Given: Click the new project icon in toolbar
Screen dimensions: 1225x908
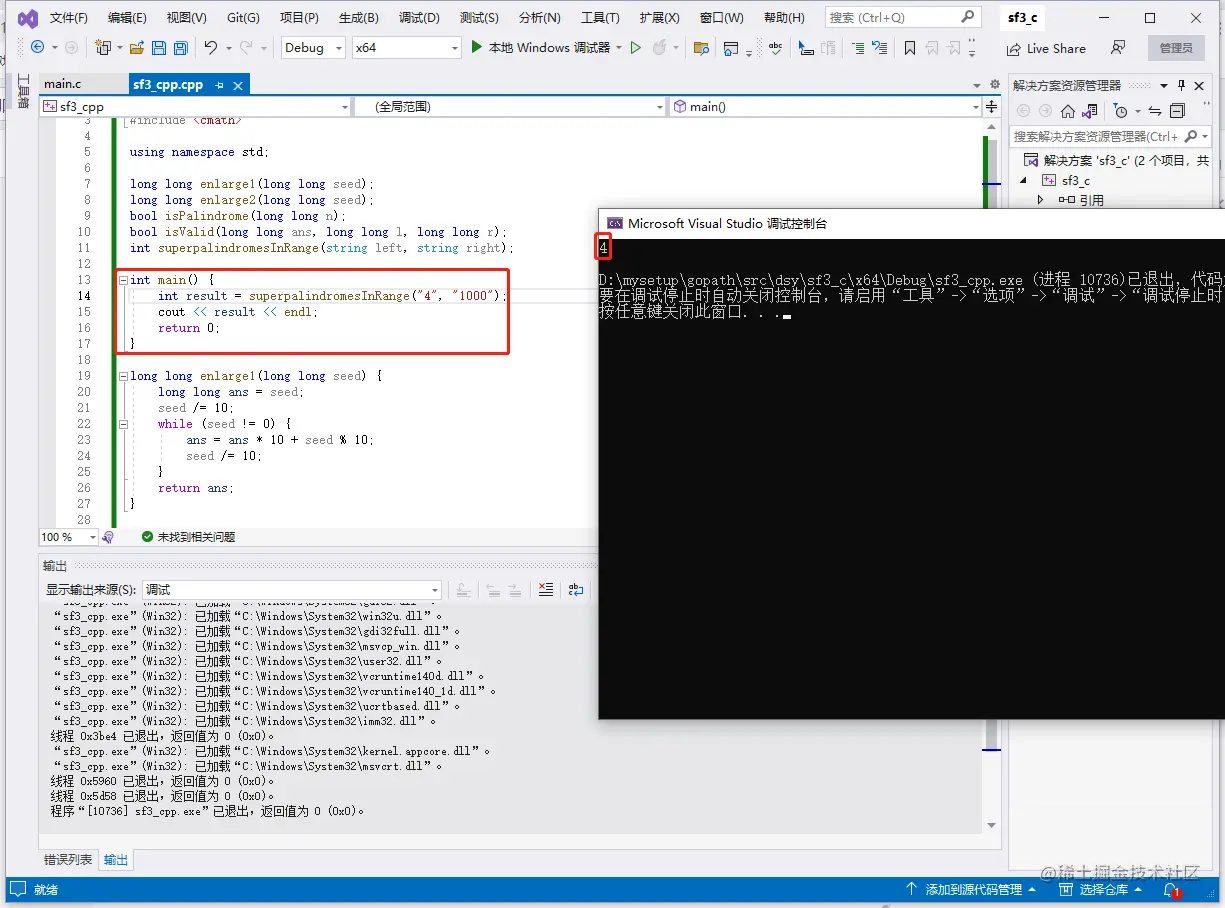Looking at the screenshot, I should 102,47.
